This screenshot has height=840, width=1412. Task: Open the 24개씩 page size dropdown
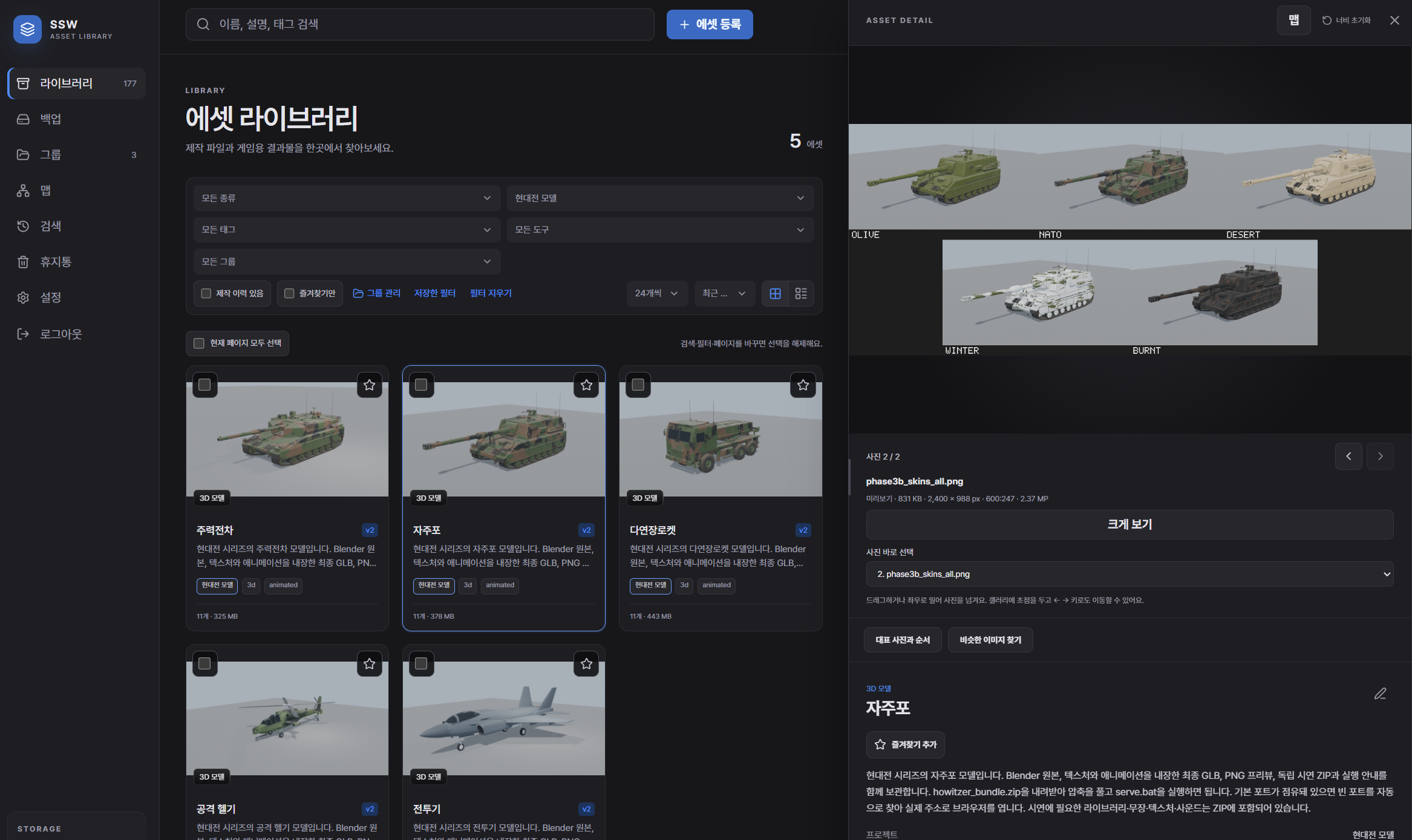coord(657,293)
